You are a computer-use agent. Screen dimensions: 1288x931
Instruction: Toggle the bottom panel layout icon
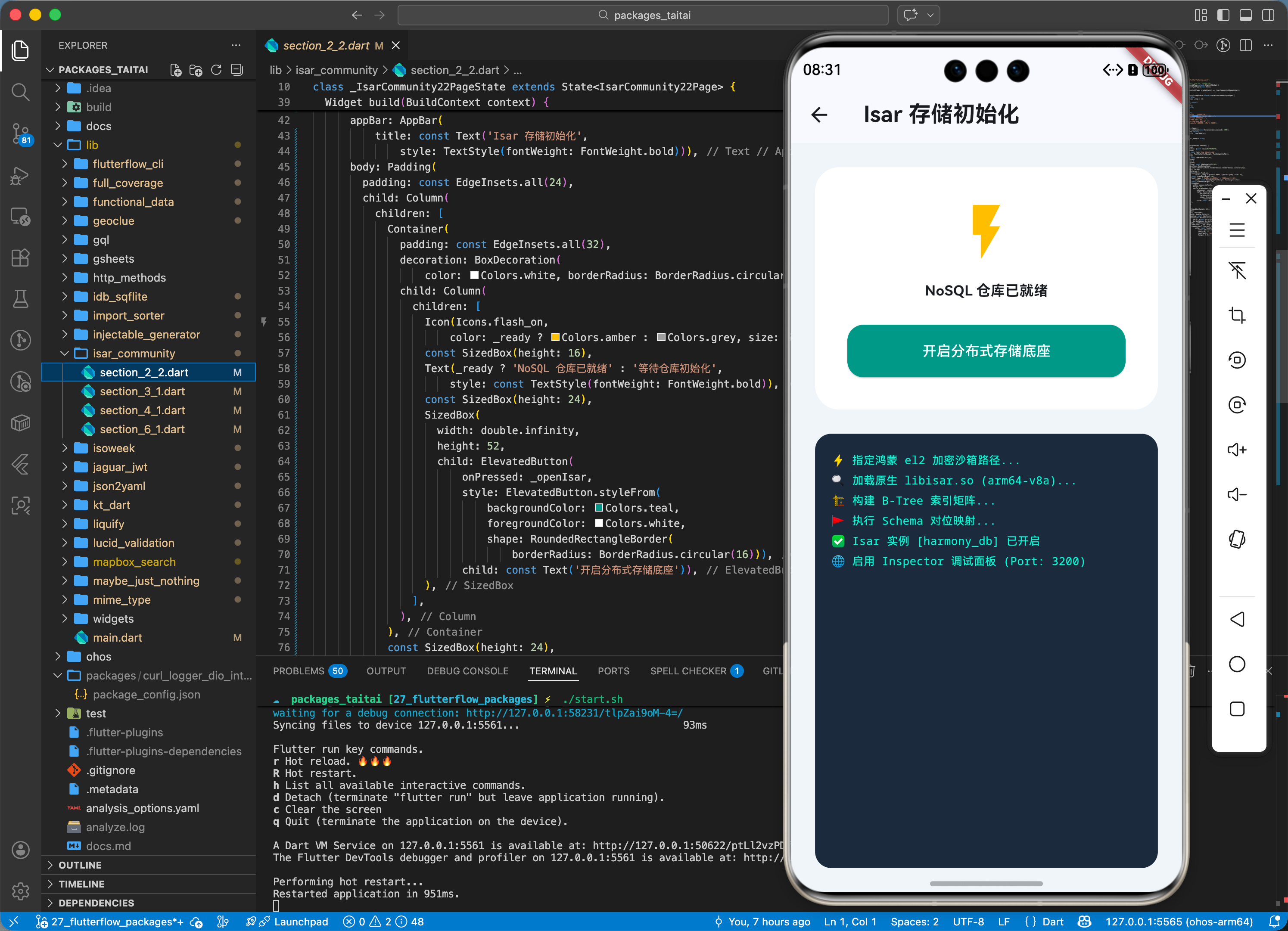click(1245, 16)
